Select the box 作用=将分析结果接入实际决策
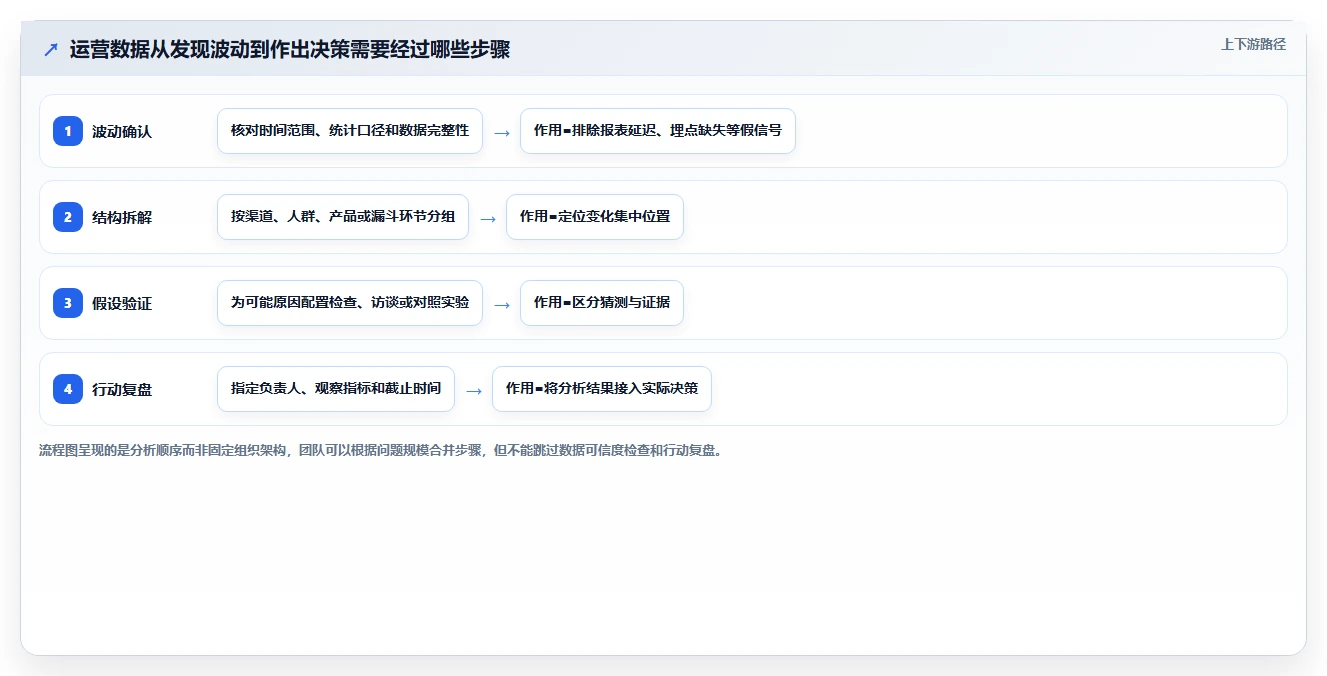 click(x=602, y=389)
